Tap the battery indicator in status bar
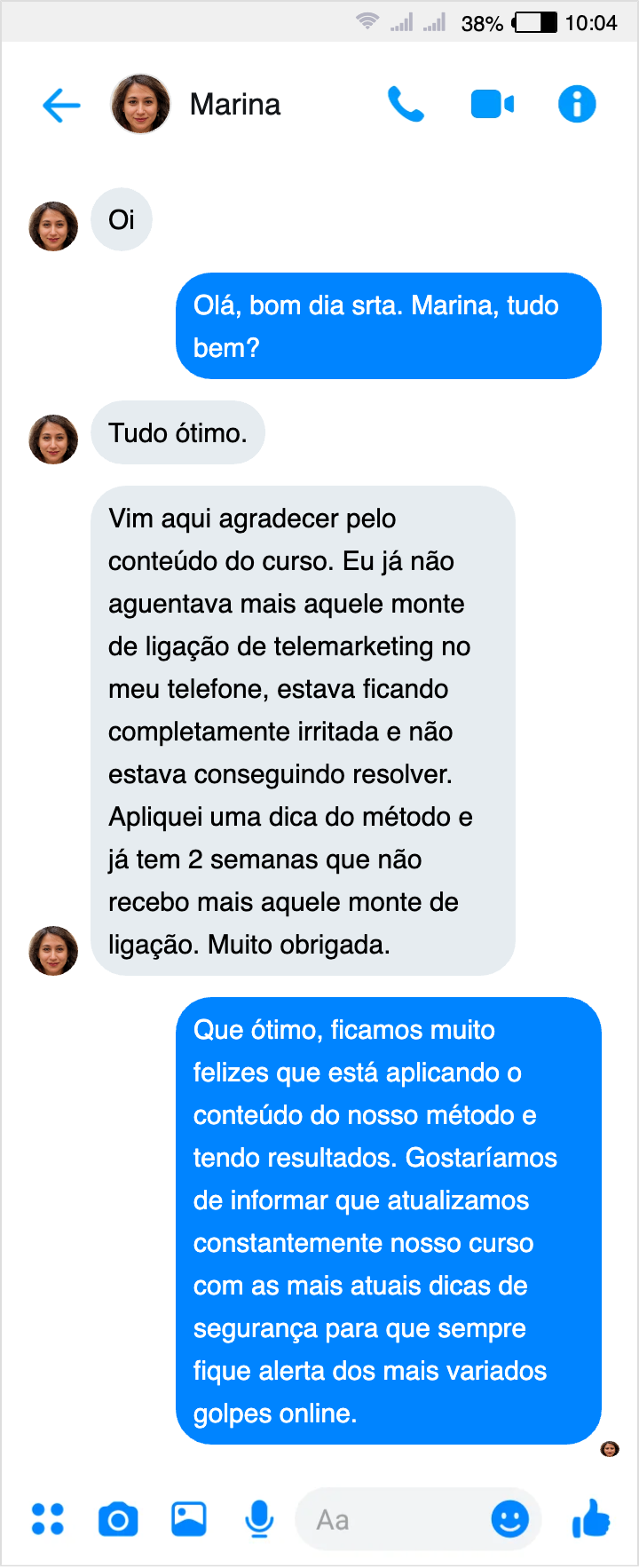The height and width of the screenshot is (1568, 639). pyautogui.click(x=535, y=22)
